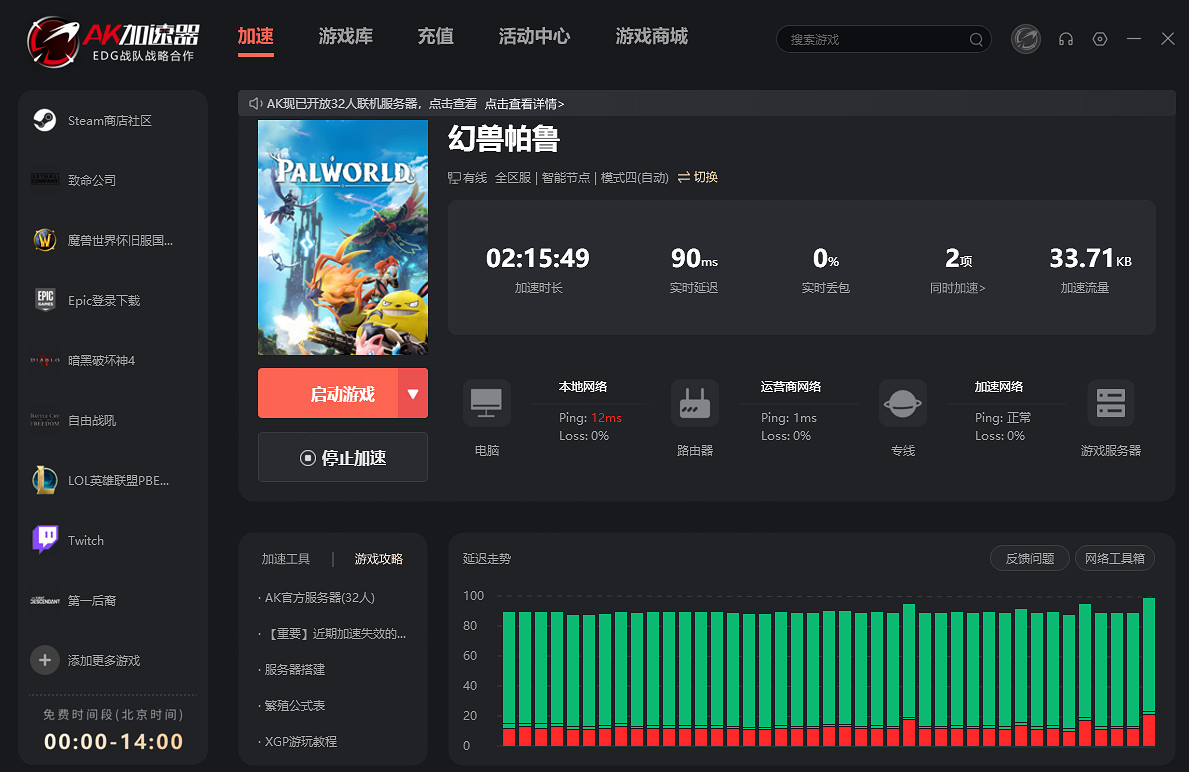
Task: Select the LOL英雄联盟PBE game icon
Action: tap(44, 480)
